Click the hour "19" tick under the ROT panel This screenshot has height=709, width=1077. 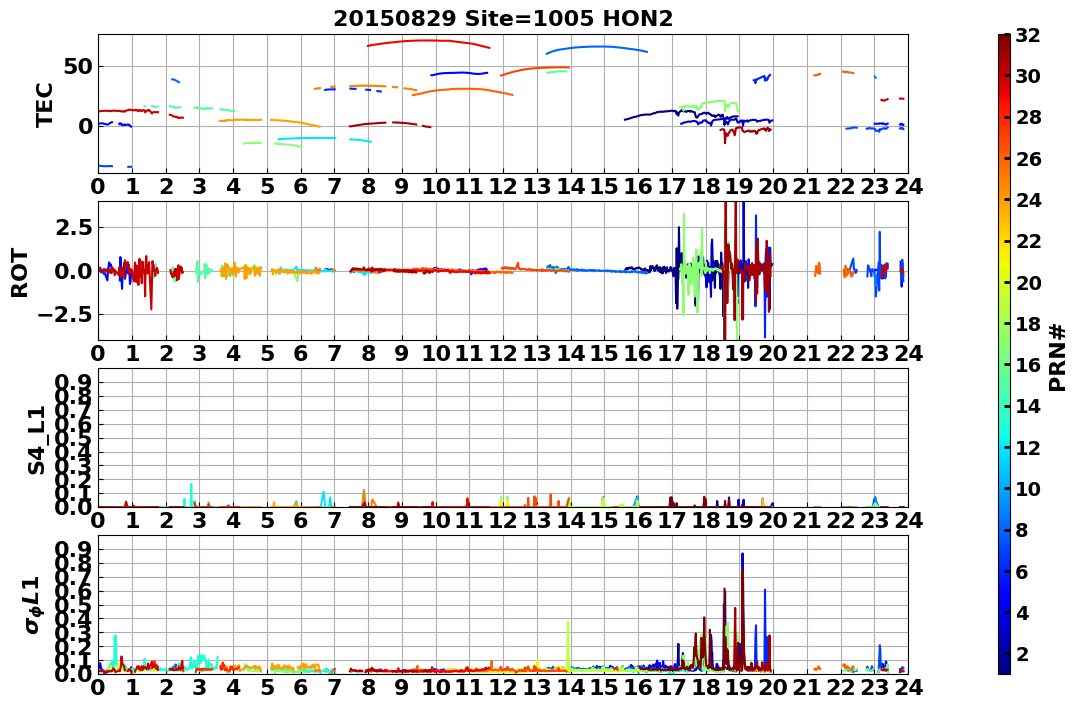[740, 353]
